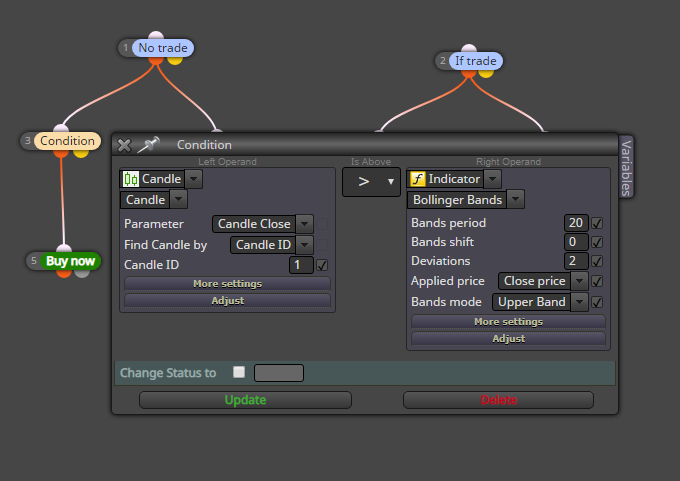Click the red Delete button
The height and width of the screenshot is (481, 680).
click(x=498, y=400)
